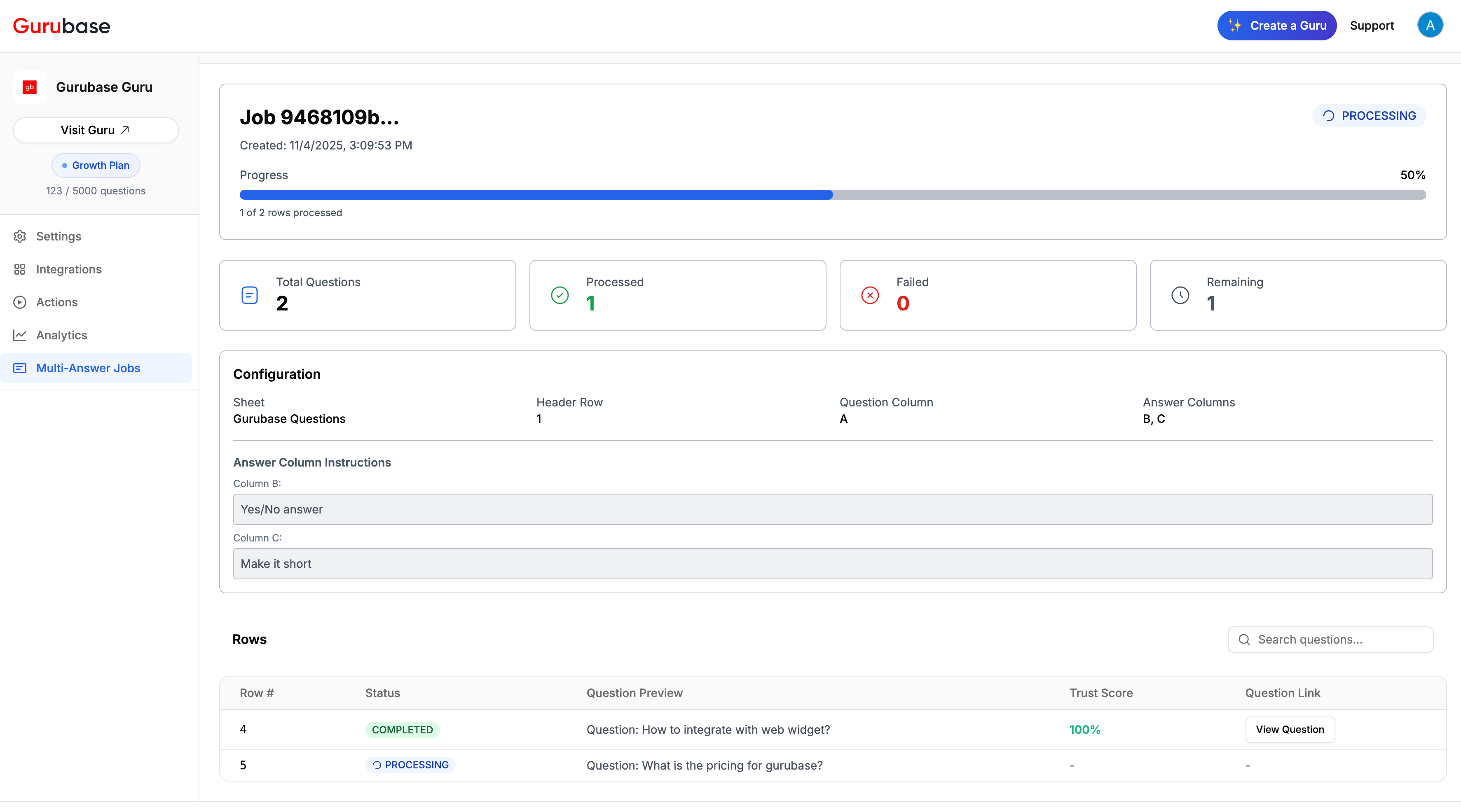Click the Actions play-circle icon
Image resolution: width=1461 pixels, height=812 pixels.
coord(20,302)
